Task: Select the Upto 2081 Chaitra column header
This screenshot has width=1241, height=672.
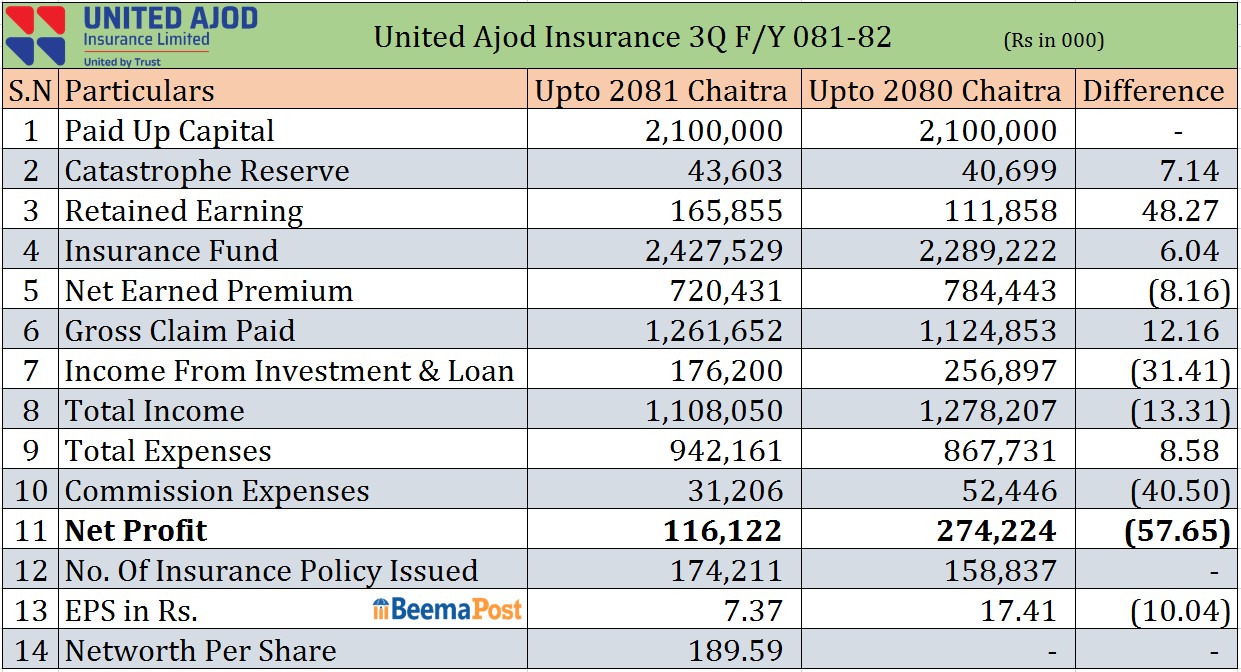Action: pos(661,91)
